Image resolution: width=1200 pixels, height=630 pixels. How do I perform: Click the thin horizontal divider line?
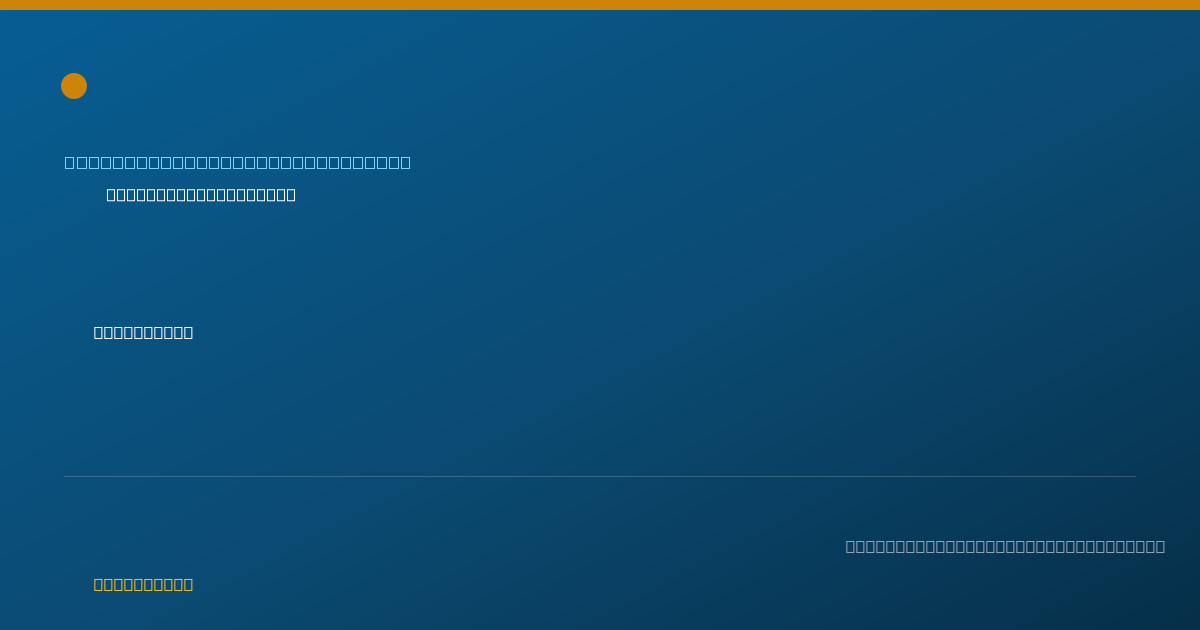pyautogui.click(x=600, y=476)
